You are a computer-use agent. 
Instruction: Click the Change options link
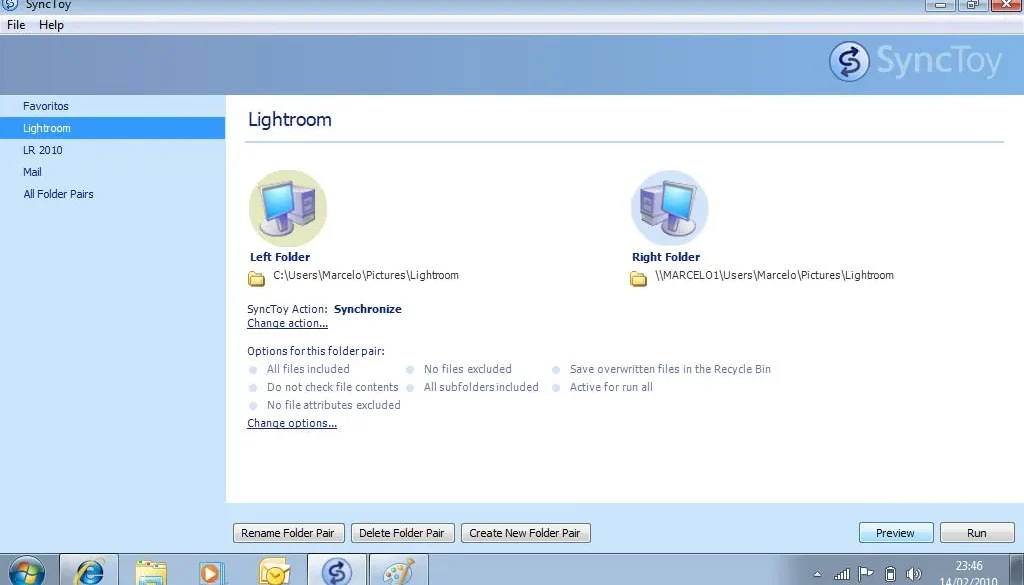292,423
